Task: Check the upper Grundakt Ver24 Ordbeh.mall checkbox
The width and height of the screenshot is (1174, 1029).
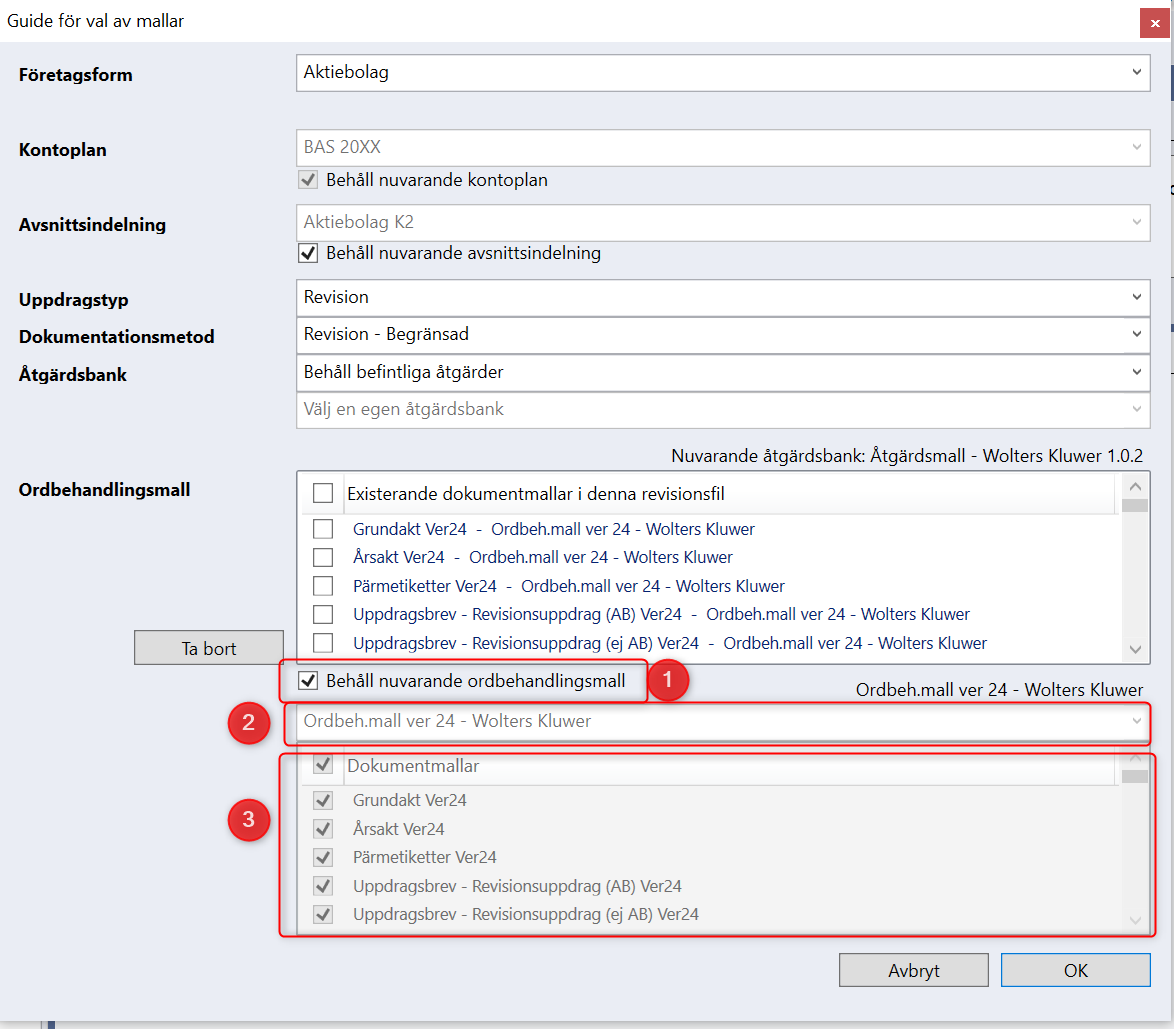Action: click(x=323, y=529)
